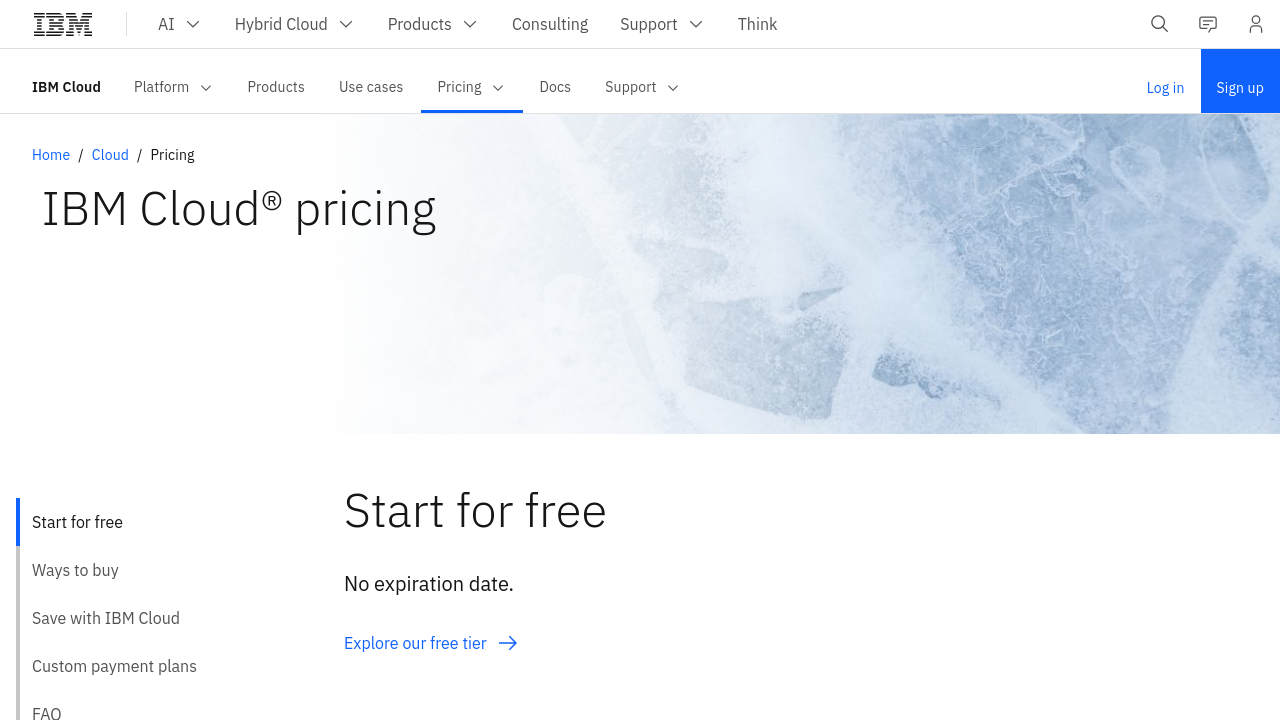Open the chat contact icon

tap(1208, 24)
